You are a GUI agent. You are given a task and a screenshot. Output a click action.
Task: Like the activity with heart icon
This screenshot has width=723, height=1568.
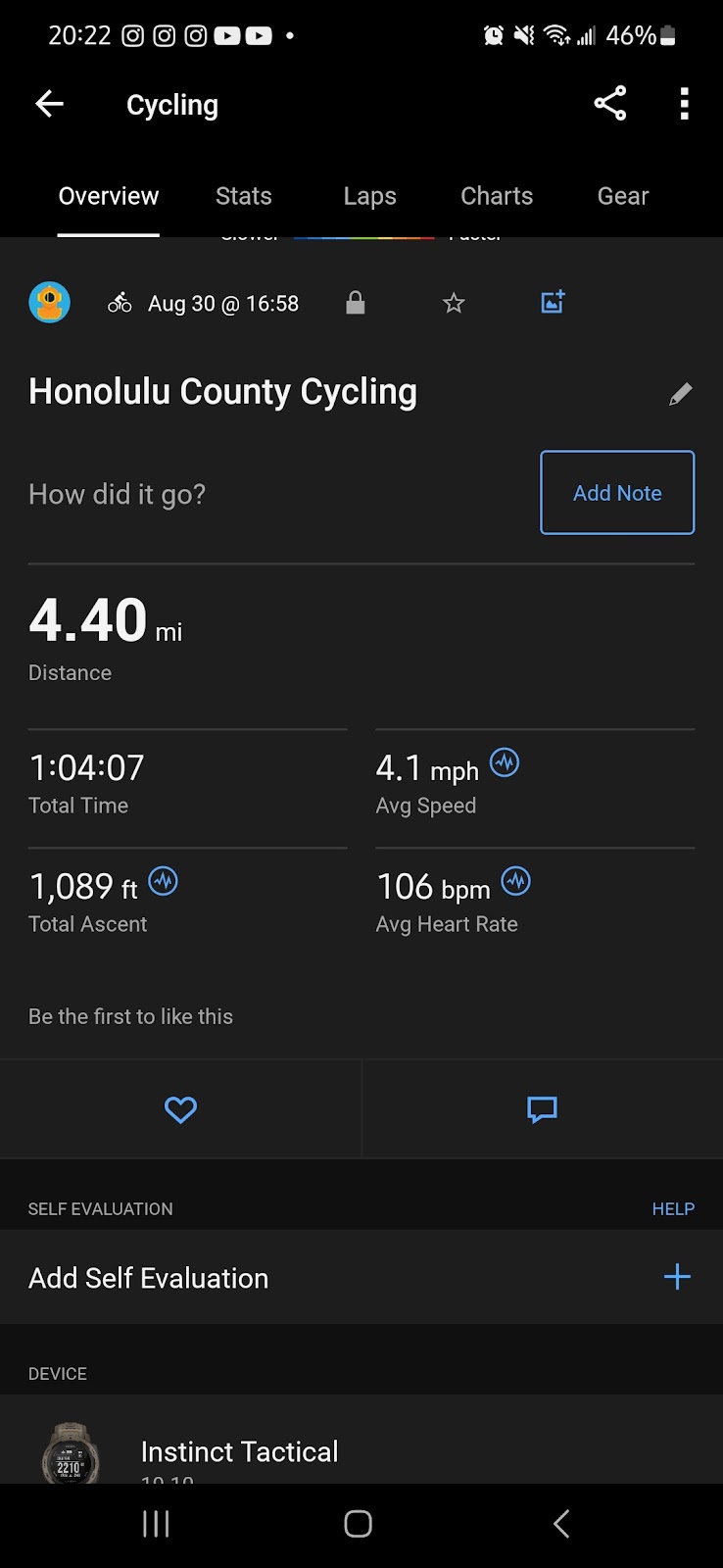pyautogui.click(x=180, y=1109)
